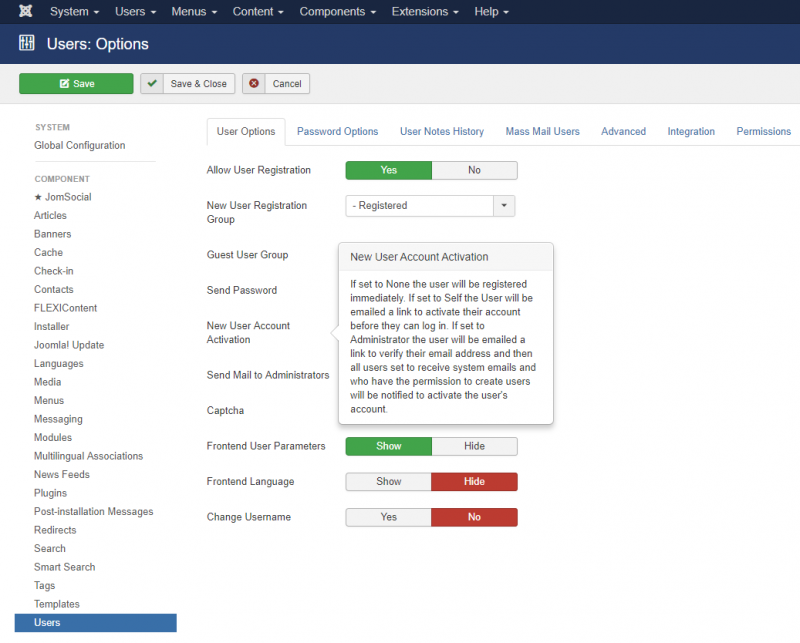The image size is (800, 643).
Task: Open the Mass Mail Users tab
Action: (x=542, y=131)
